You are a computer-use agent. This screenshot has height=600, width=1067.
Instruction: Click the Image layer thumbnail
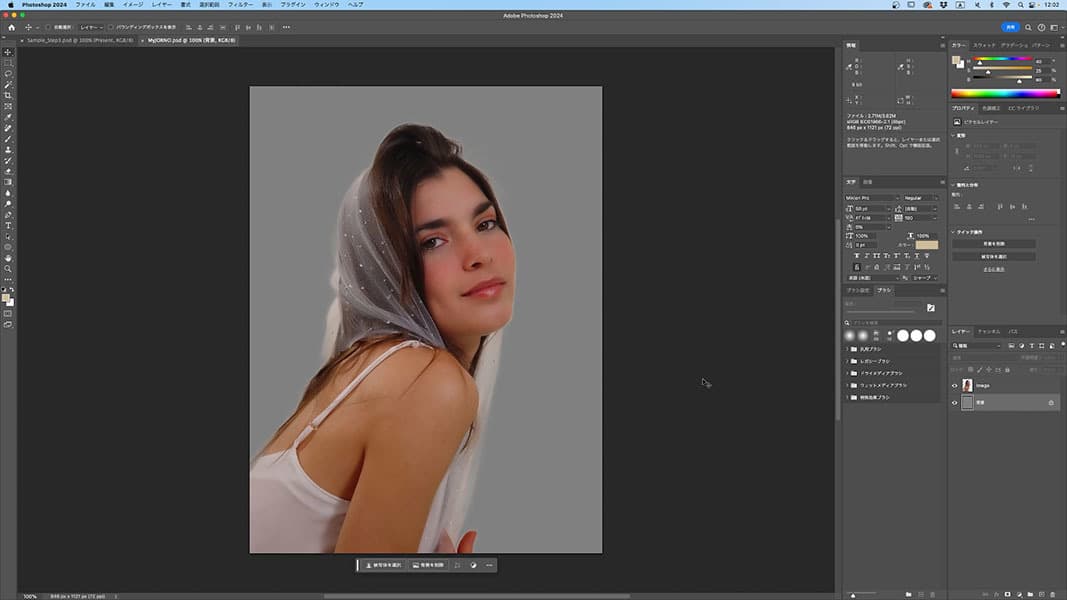tap(968, 385)
